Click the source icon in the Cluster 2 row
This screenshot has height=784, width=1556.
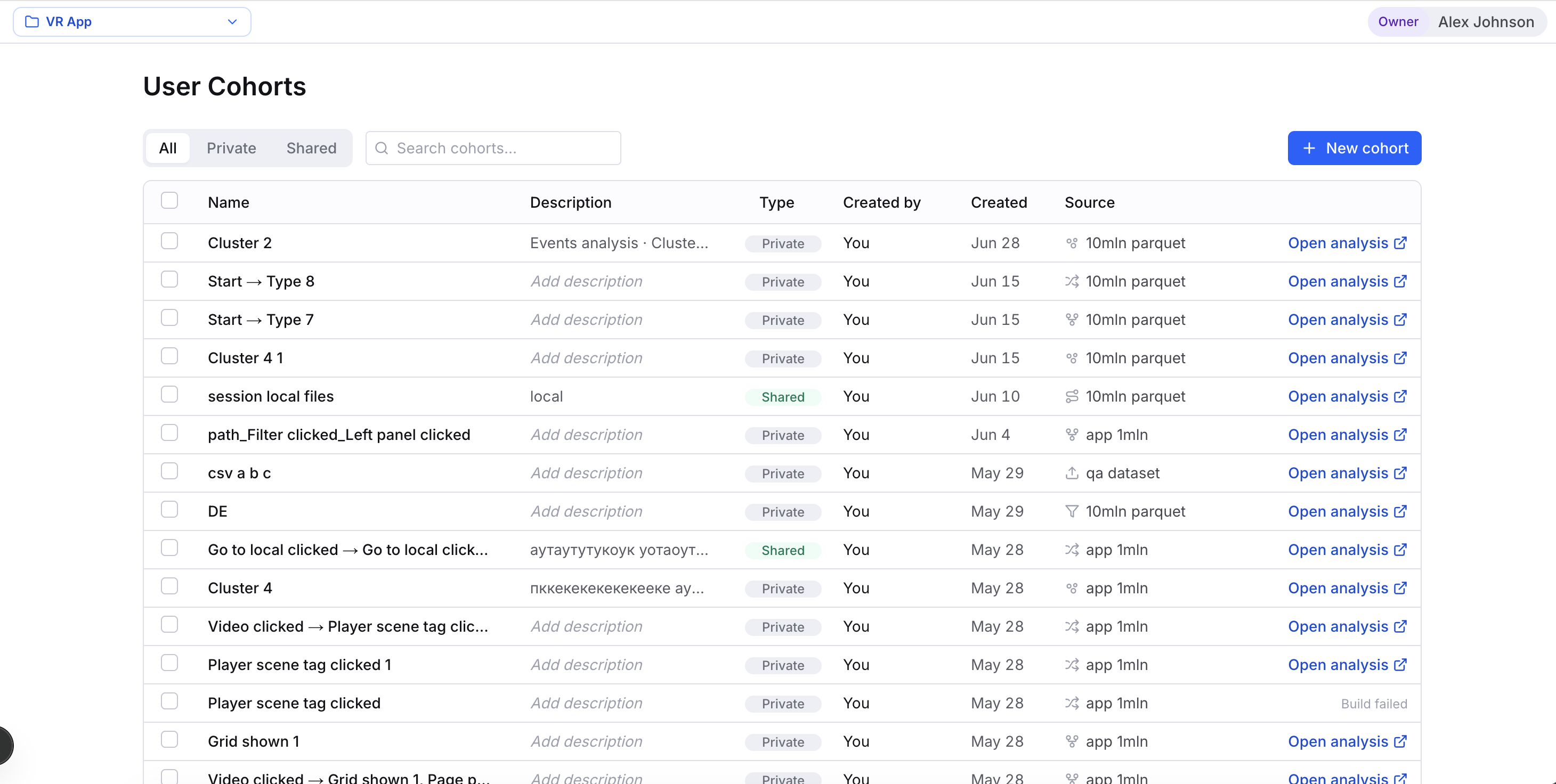(x=1072, y=243)
